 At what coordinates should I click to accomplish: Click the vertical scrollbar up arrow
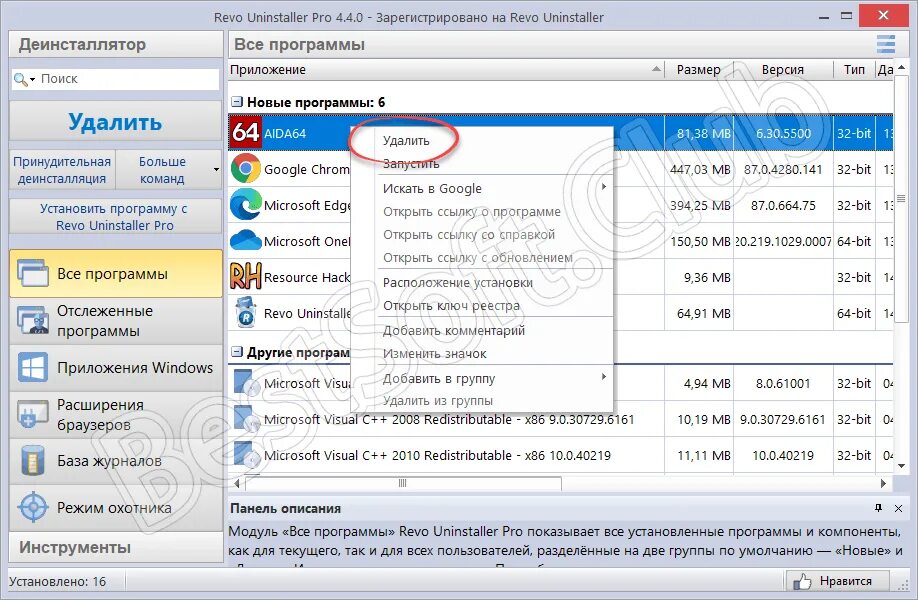902,67
